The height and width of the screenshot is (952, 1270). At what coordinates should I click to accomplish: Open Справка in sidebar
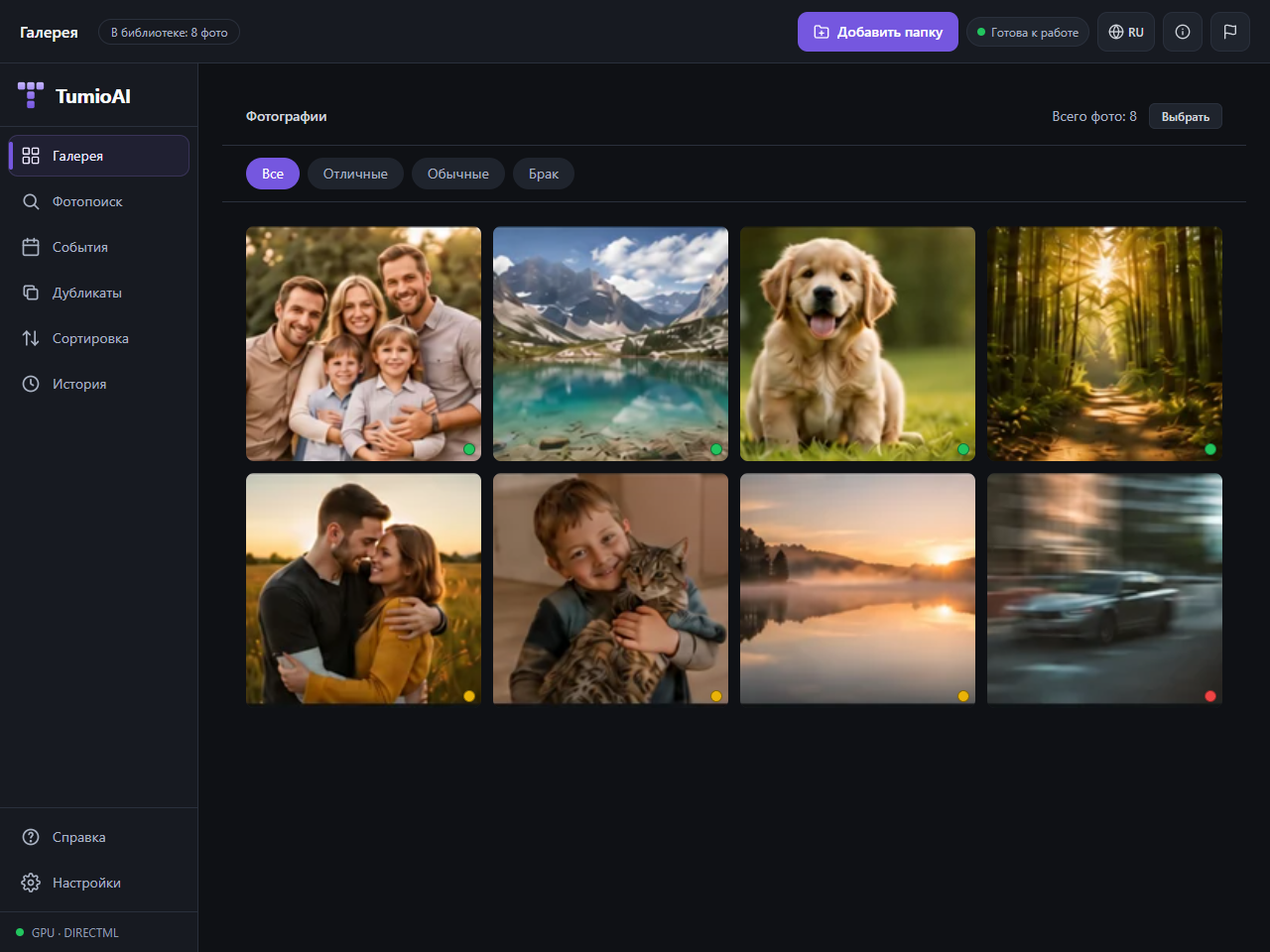tap(99, 837)
